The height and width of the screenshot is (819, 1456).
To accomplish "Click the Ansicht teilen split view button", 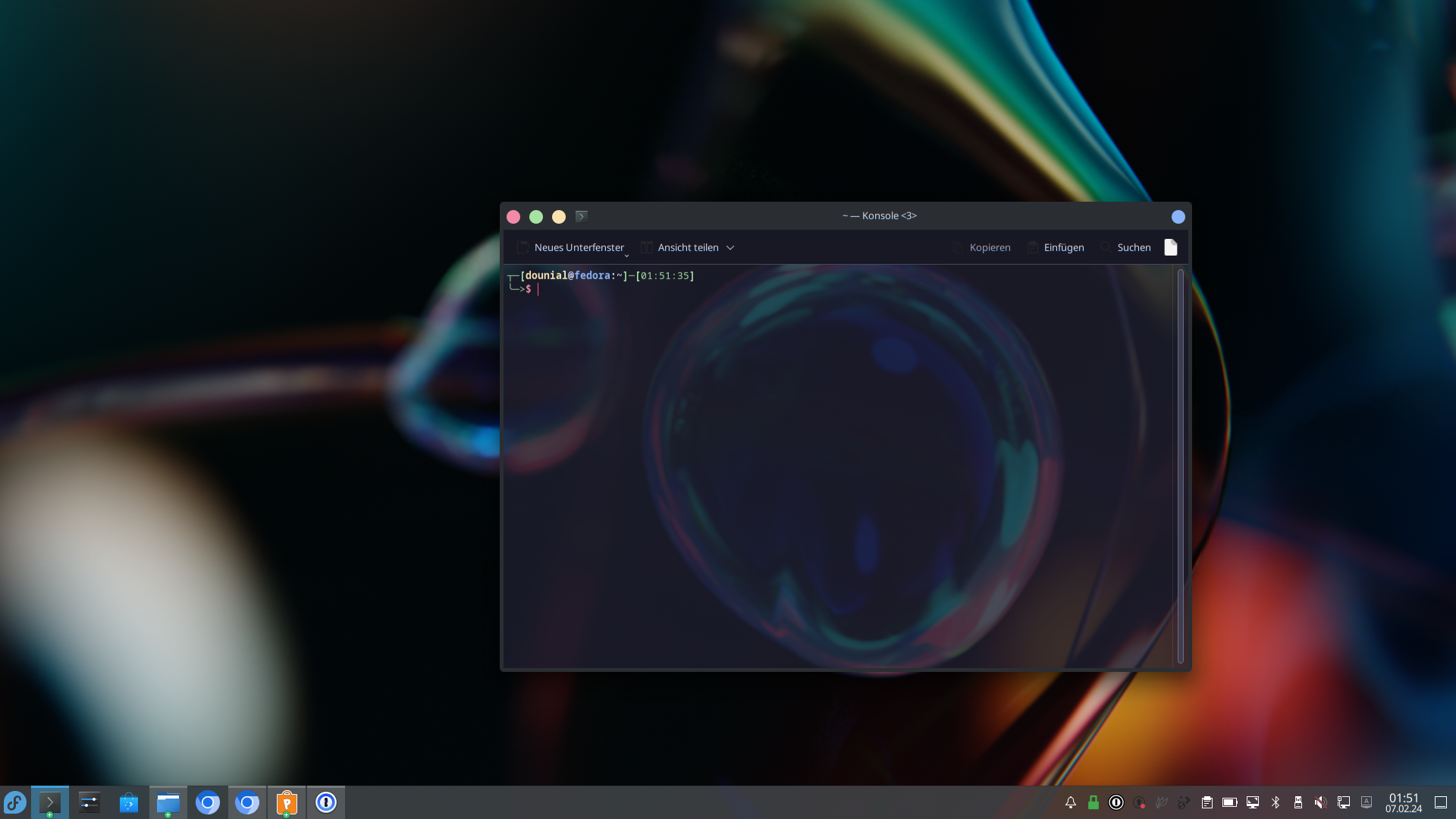I will pos(680,248).
